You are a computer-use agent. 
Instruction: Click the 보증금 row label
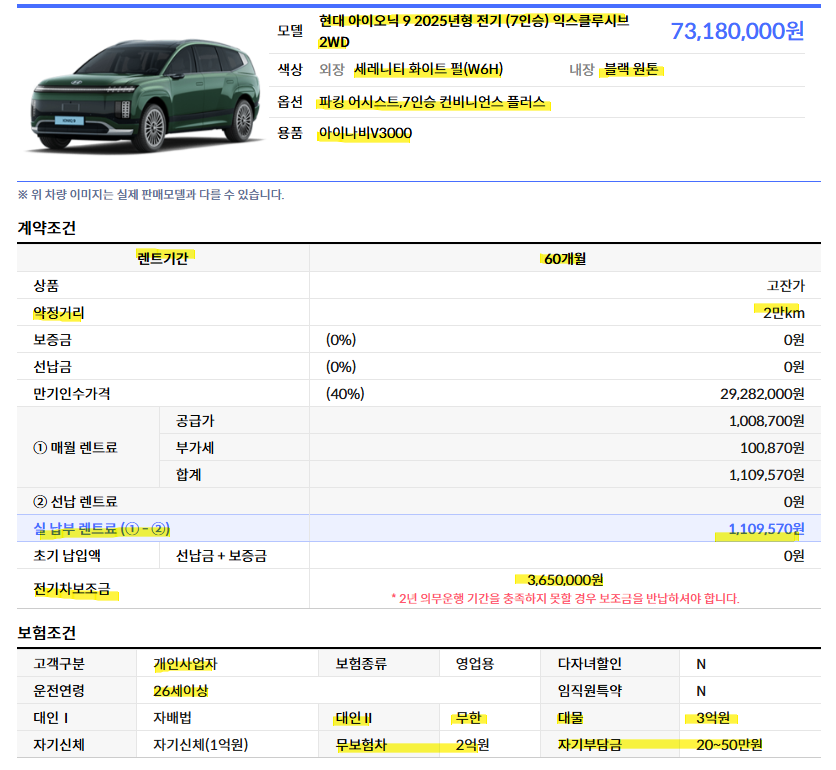(52, 340)
